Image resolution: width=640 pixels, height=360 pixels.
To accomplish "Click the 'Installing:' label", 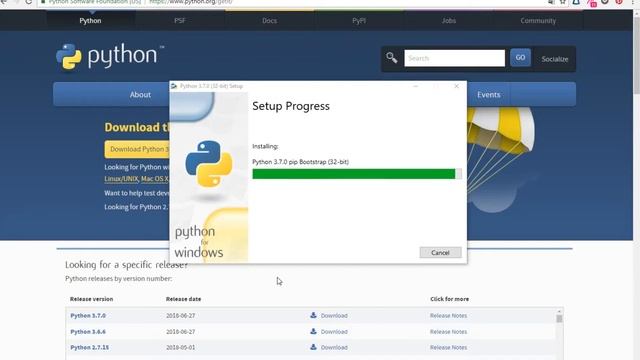I will point(265,146).
